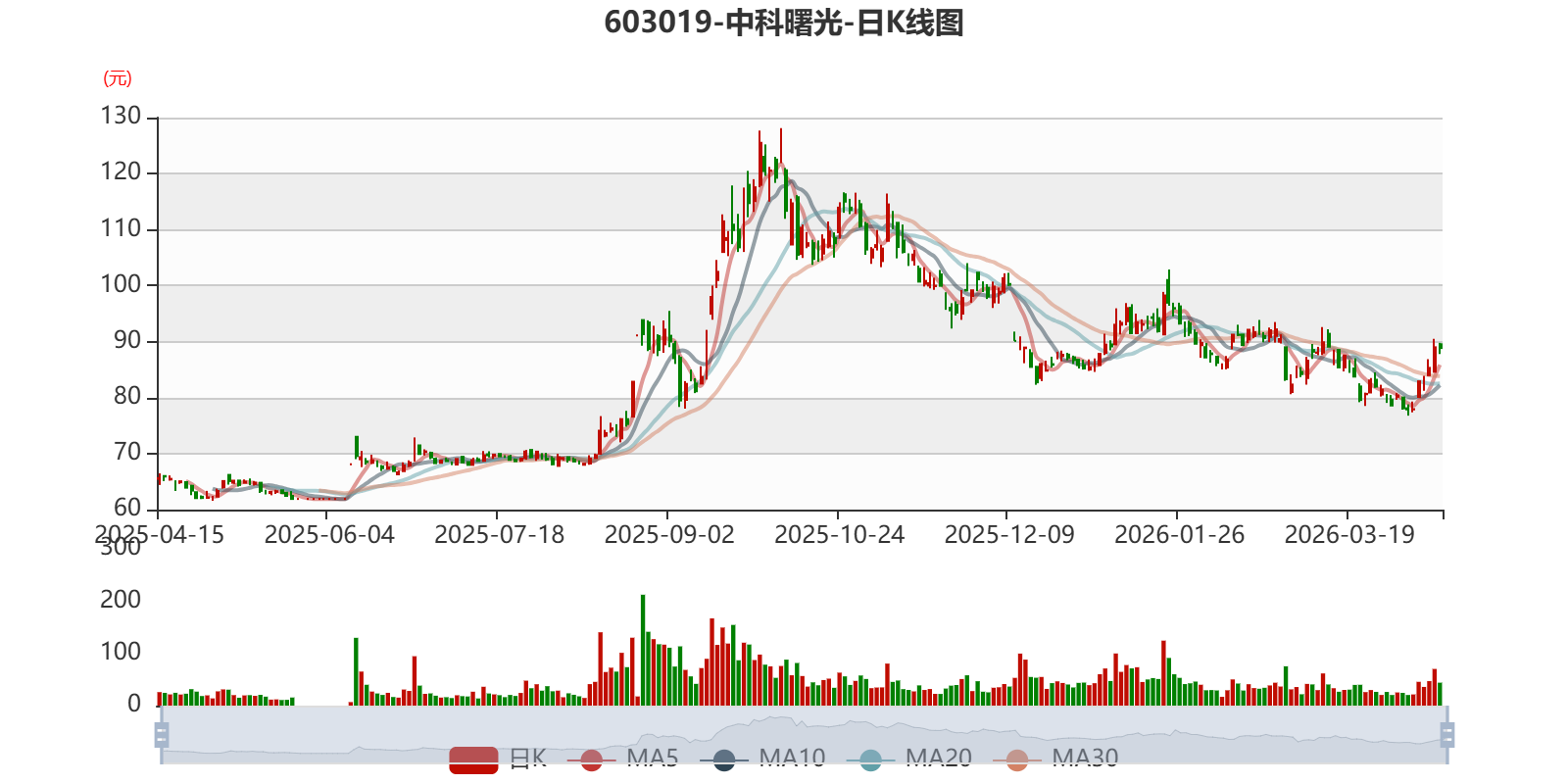Click the 200 volume axis label
This screenshot has width=1568, height=784.
tap(121, 600)
